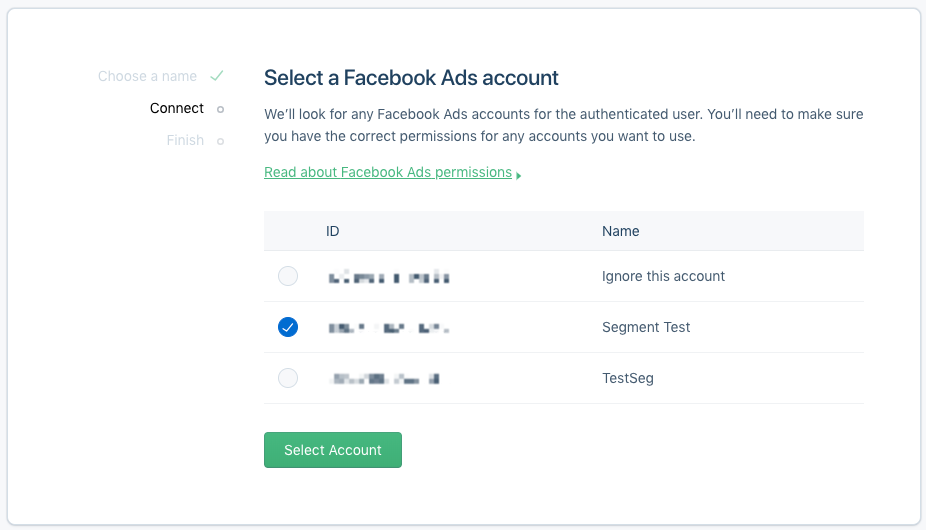The height and width of the screenshot is (530, 926).
Task: Click the Segment Test account name
Action: click(646, 327)
